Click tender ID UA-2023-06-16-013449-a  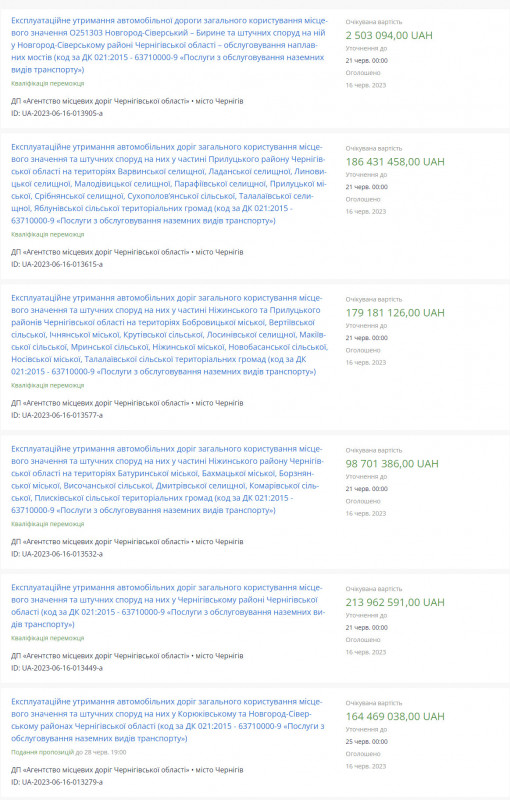pyautogui.click(x=57, y=668)
